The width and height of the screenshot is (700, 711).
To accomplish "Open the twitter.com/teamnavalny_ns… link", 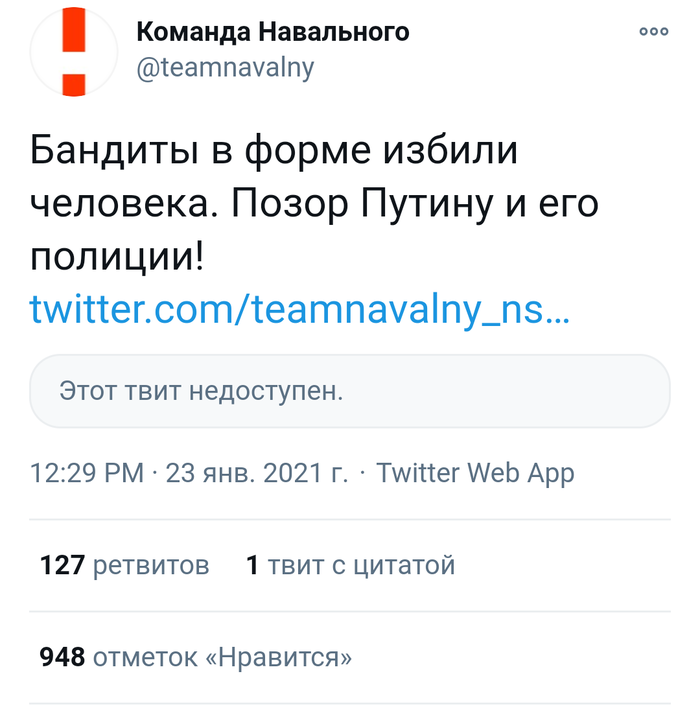I will [300, 308].
